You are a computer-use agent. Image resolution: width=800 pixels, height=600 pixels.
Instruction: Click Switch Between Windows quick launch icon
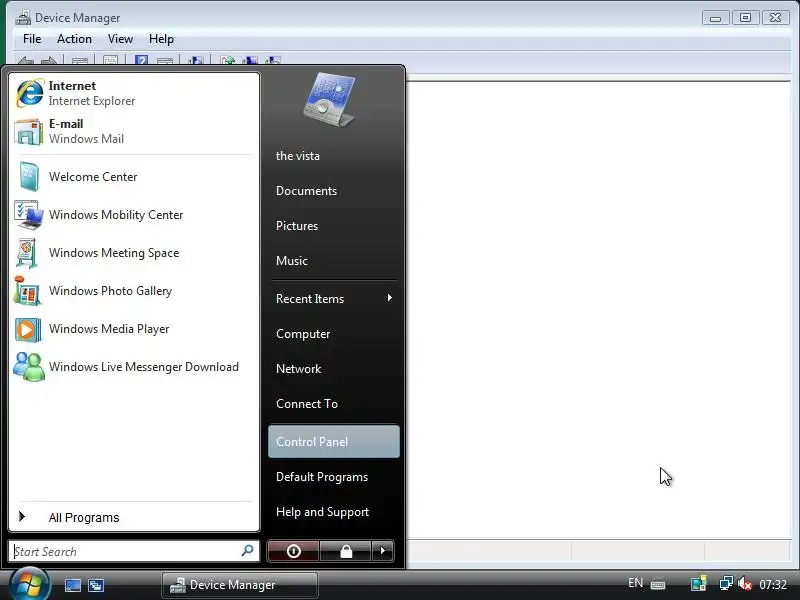point(96,585)
